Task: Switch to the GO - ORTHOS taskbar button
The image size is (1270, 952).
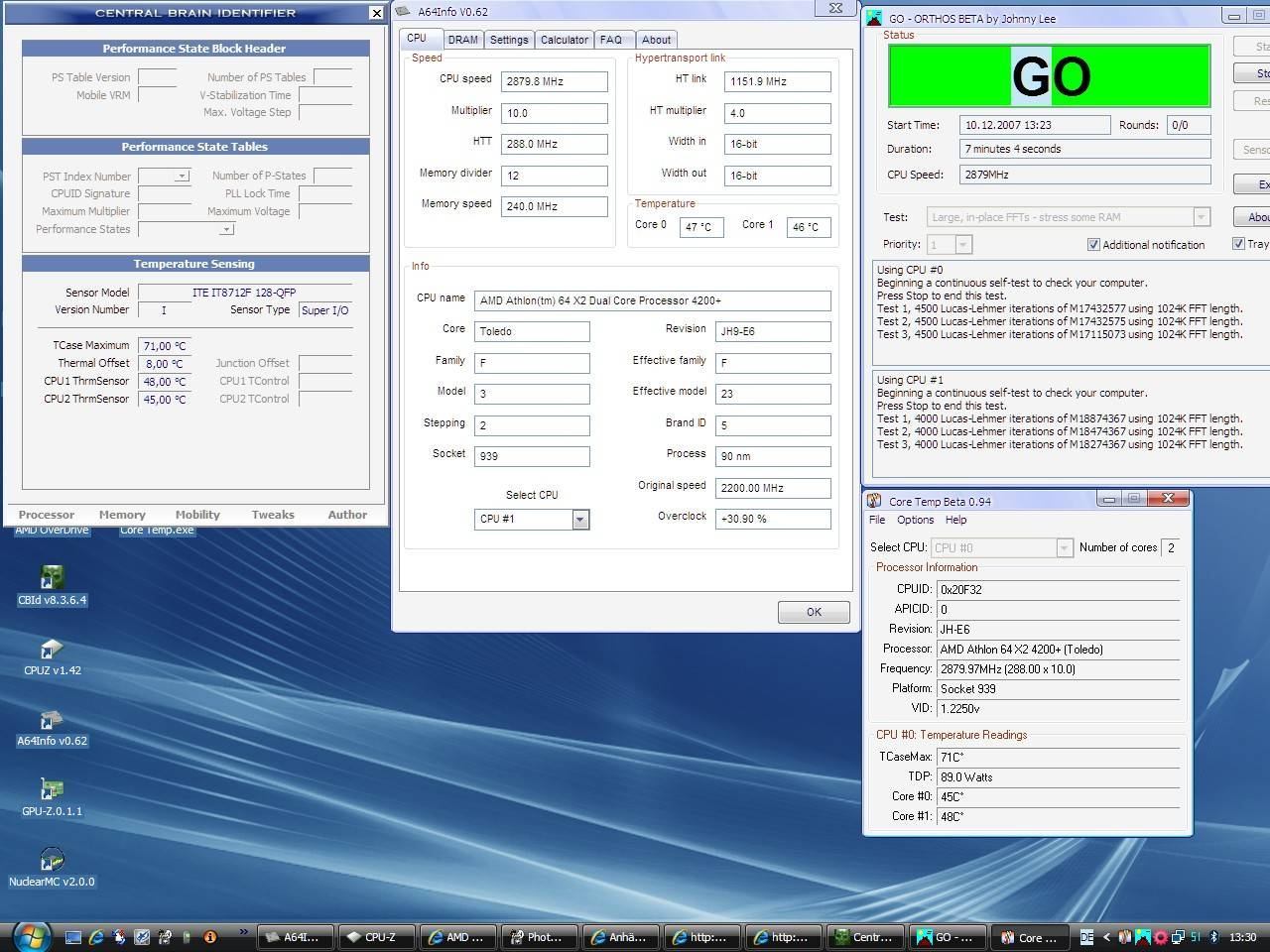Action: coord(948,937)
